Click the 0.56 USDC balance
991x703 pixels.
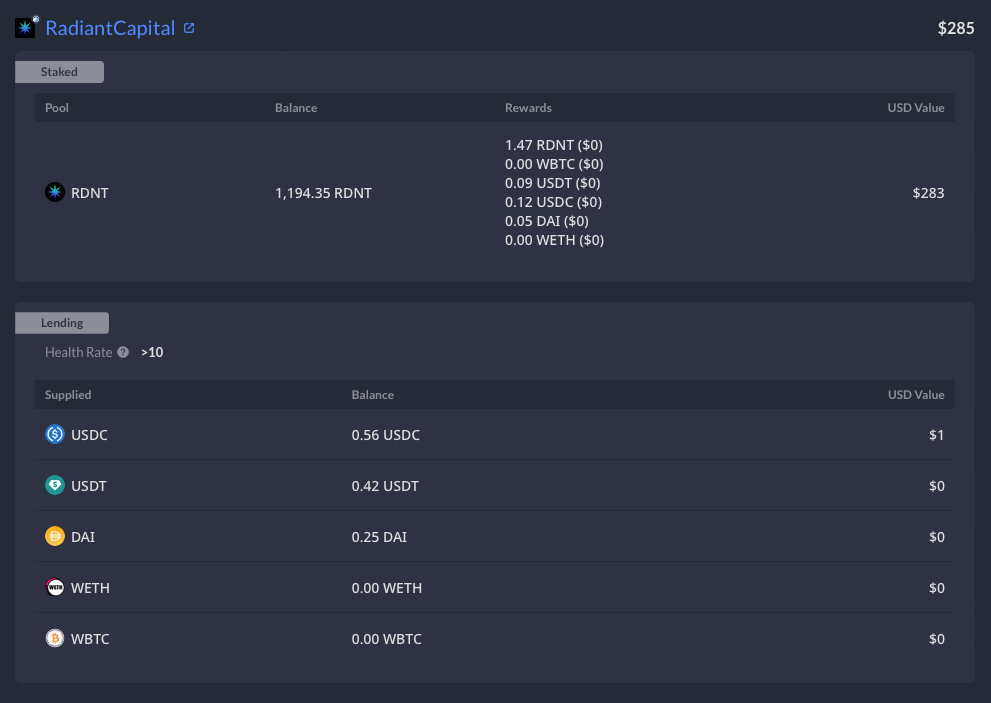click(386, 435)
